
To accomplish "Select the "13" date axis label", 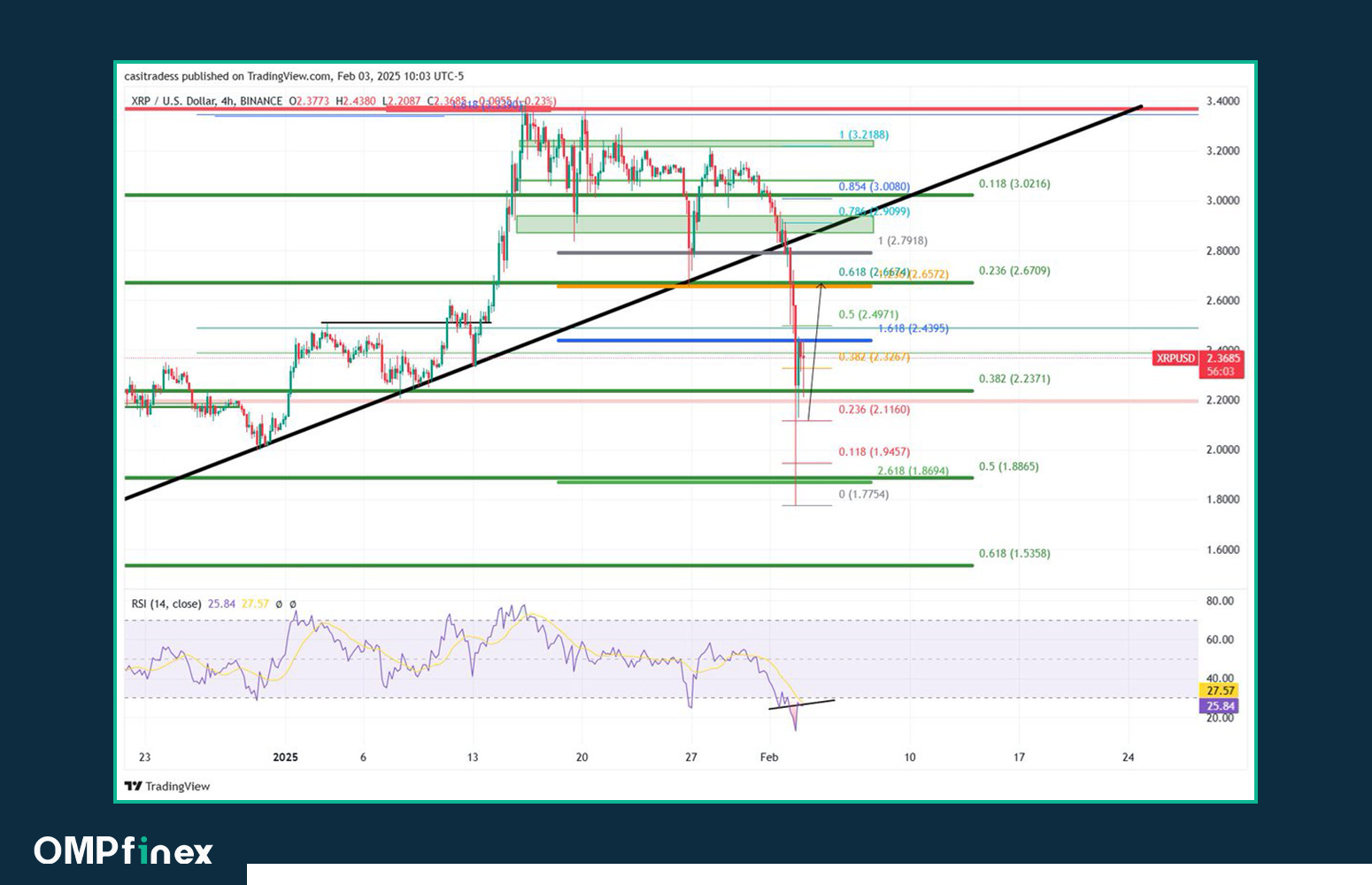I will coord(473,758).
